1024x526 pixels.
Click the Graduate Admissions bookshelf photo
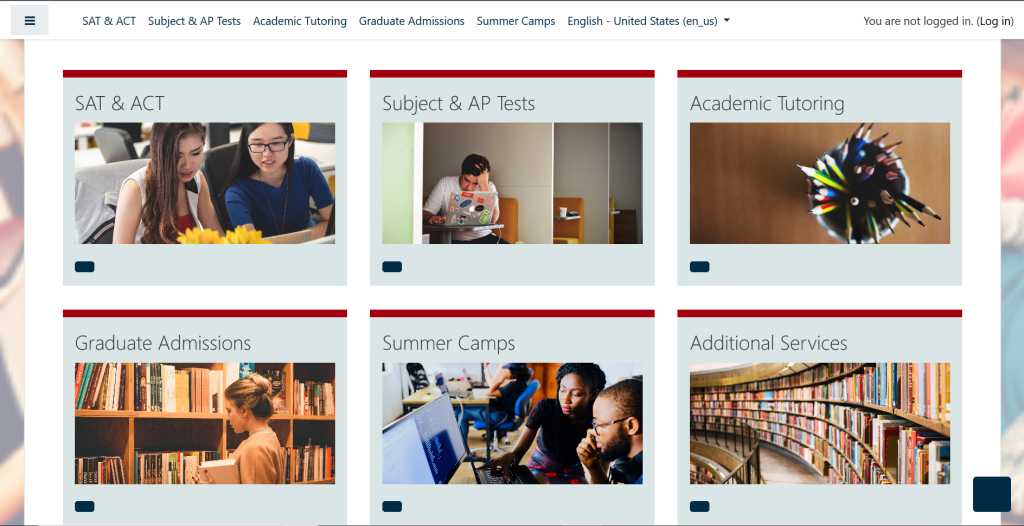pos(205,423)
